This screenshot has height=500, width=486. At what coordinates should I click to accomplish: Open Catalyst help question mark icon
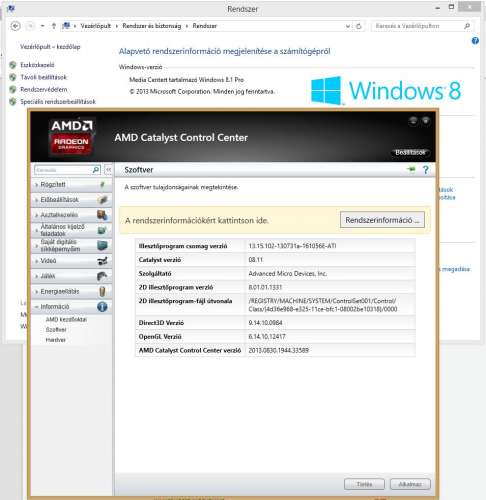point(426,170)
